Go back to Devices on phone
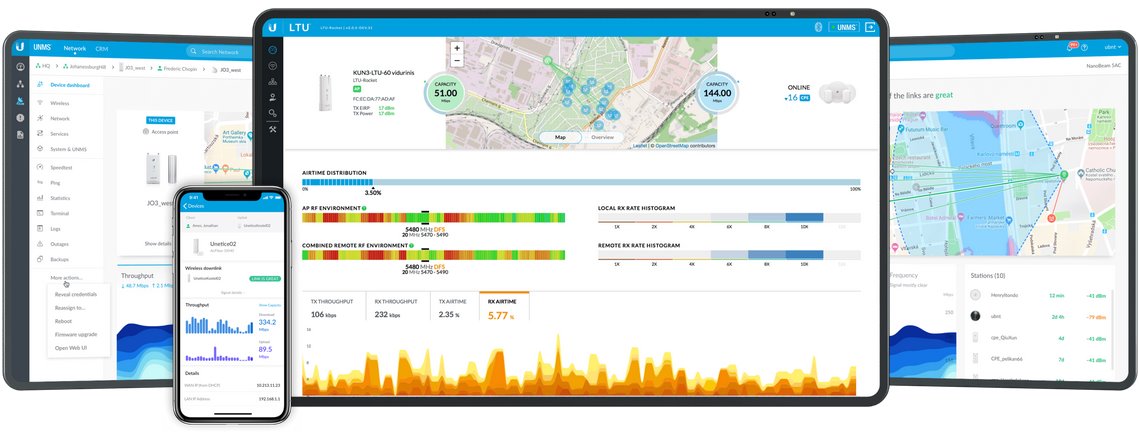 coord(193,205)
